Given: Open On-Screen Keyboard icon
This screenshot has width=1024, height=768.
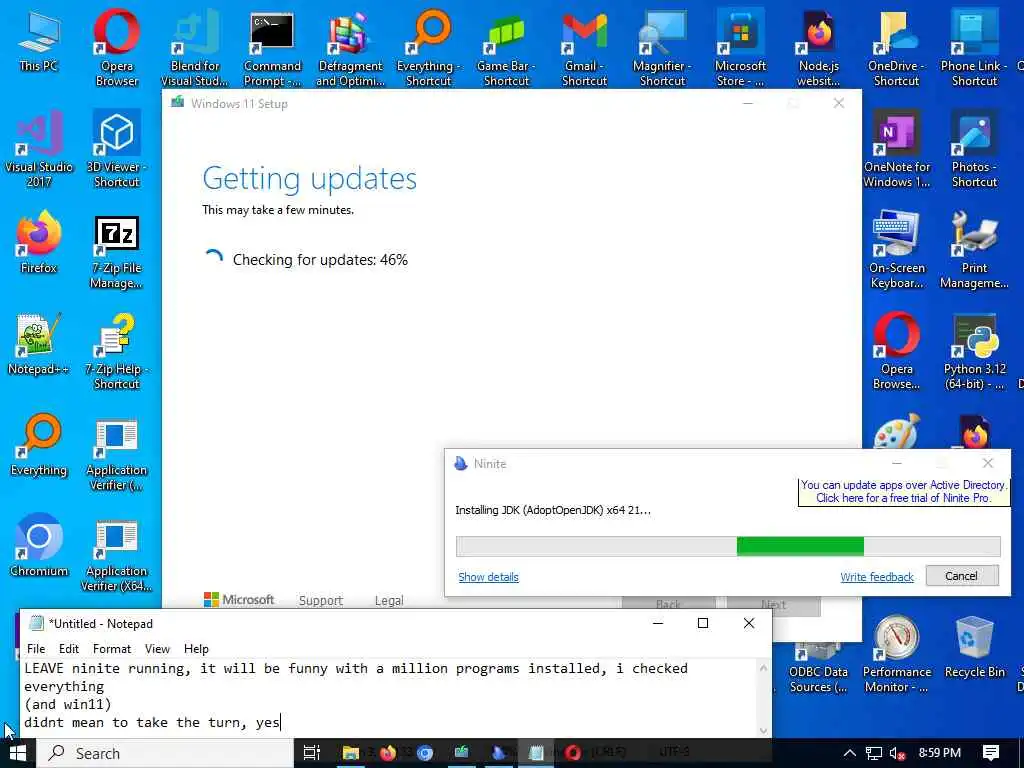Looking at the screenshot, I should click(896, 250).
